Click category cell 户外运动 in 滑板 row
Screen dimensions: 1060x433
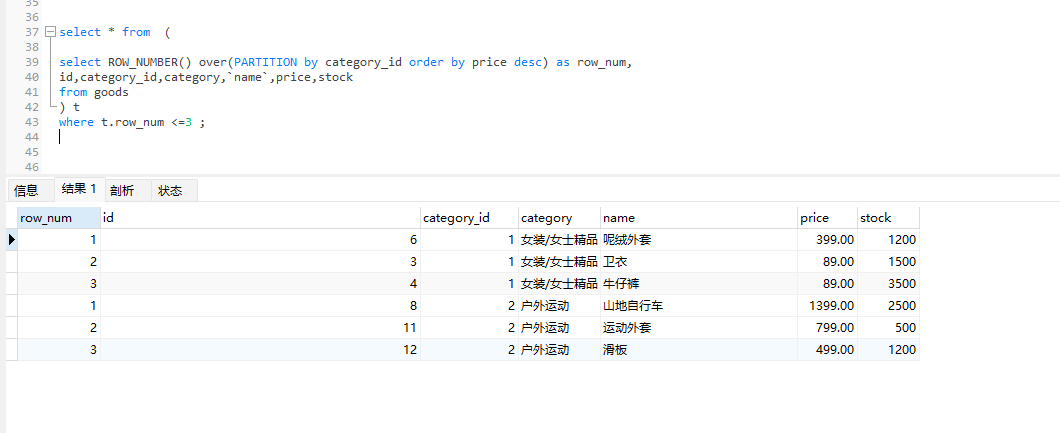coord(559,350)
